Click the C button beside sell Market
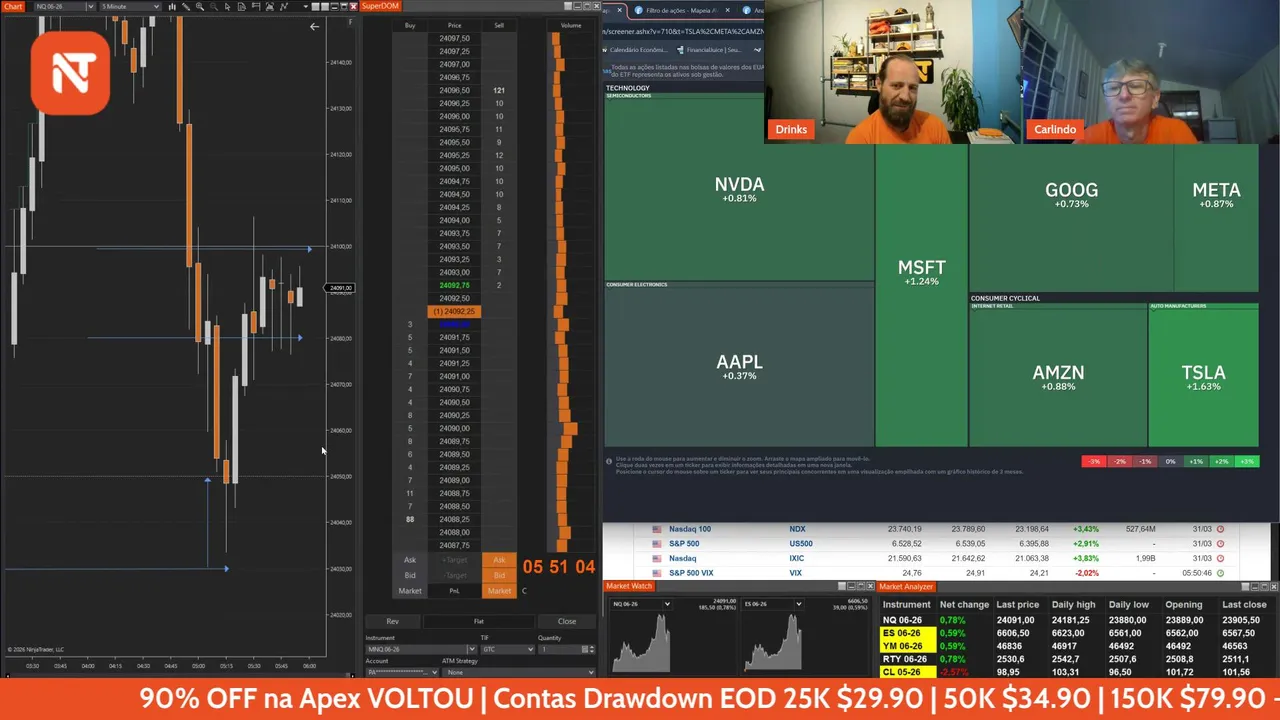The width and height of the screenshot is (1280, 720). coord(524,591)
